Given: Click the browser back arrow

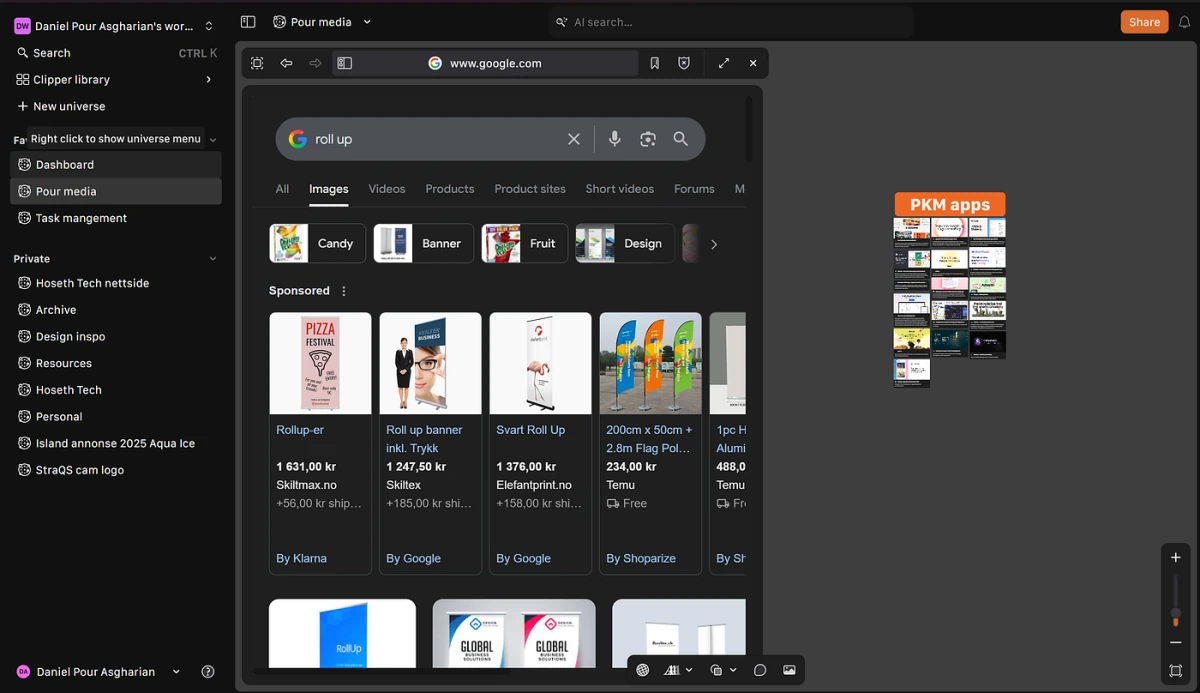Looking at the screenshot, I should (286, 63).
